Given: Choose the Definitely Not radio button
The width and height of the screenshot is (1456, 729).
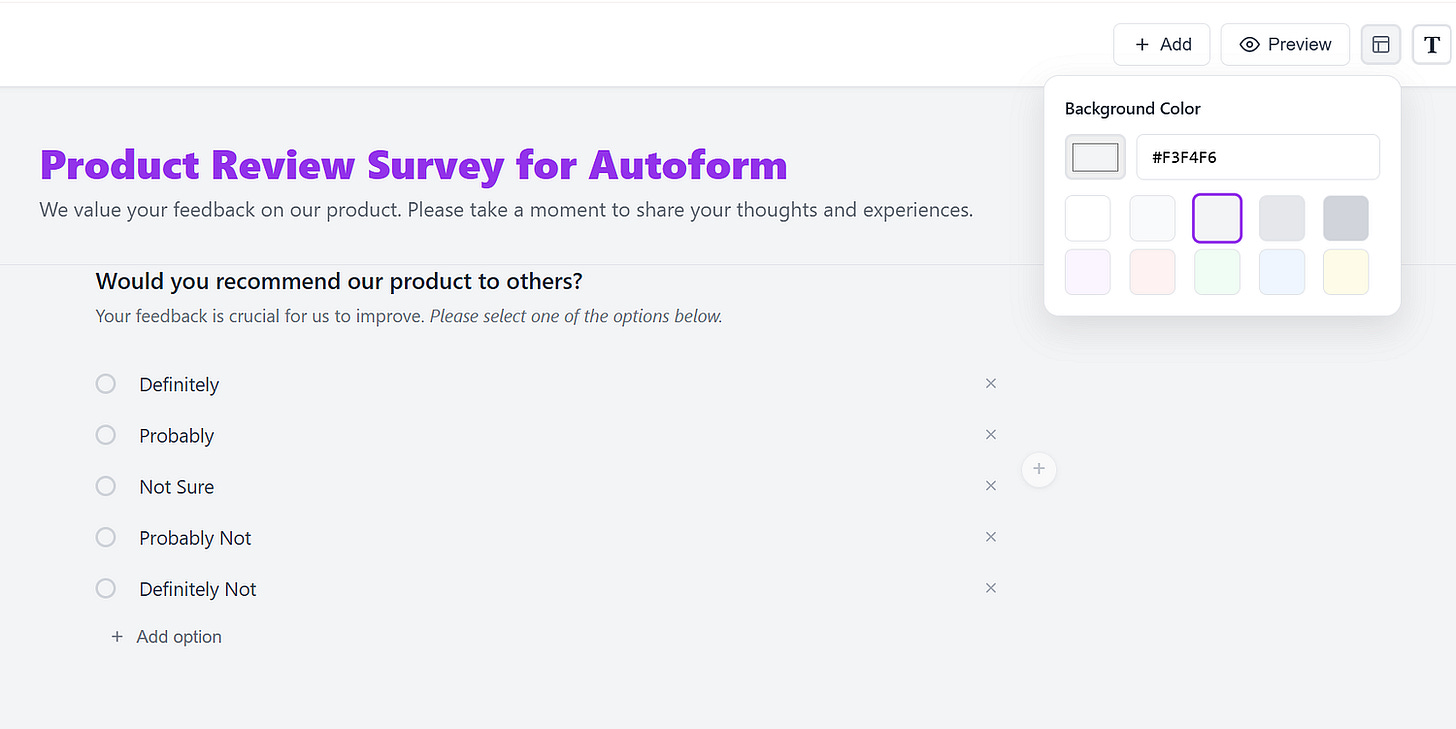Looking at the screenshot, I should tap(106, 588).
